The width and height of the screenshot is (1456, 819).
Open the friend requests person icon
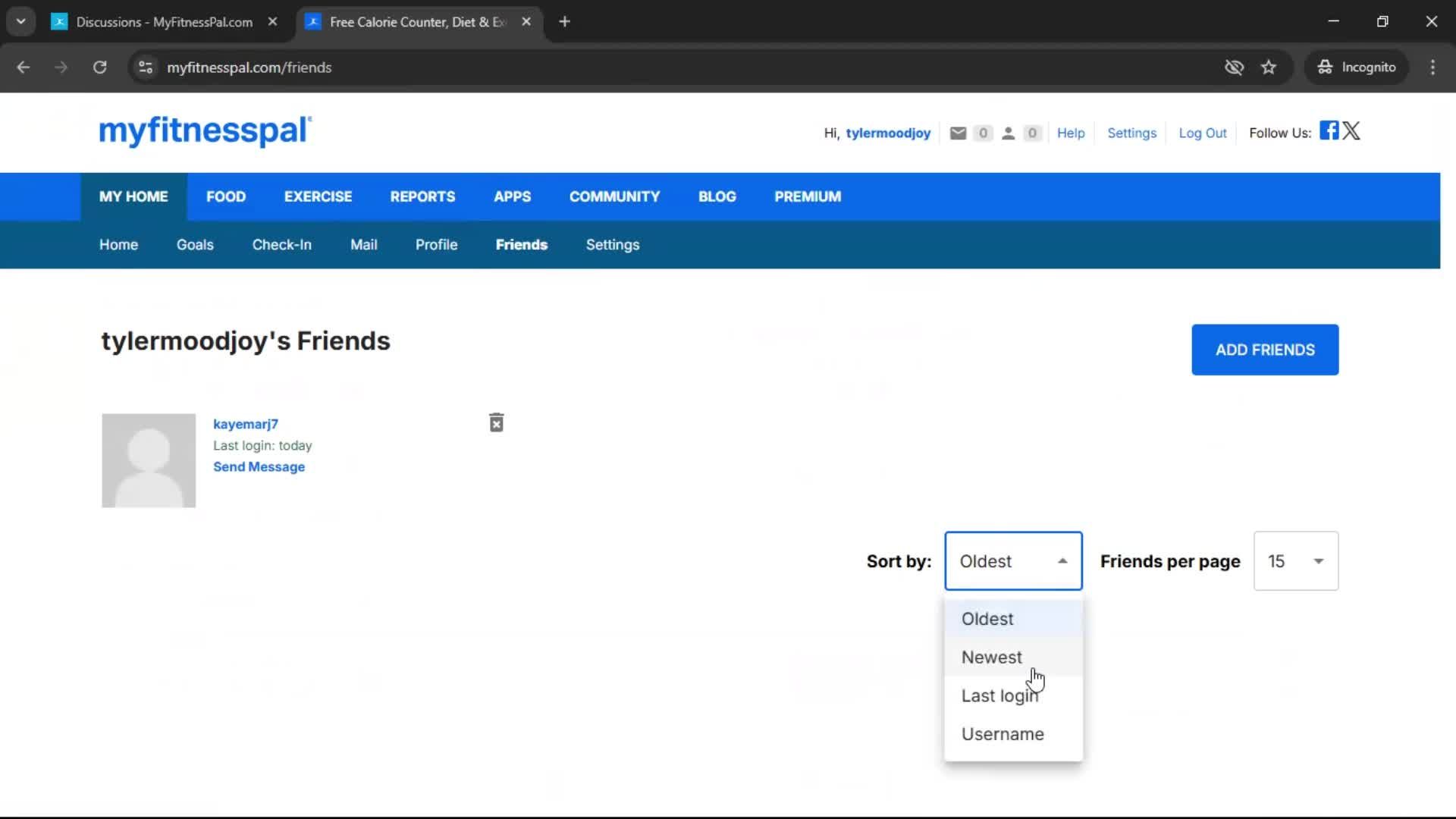[1008, 133]
